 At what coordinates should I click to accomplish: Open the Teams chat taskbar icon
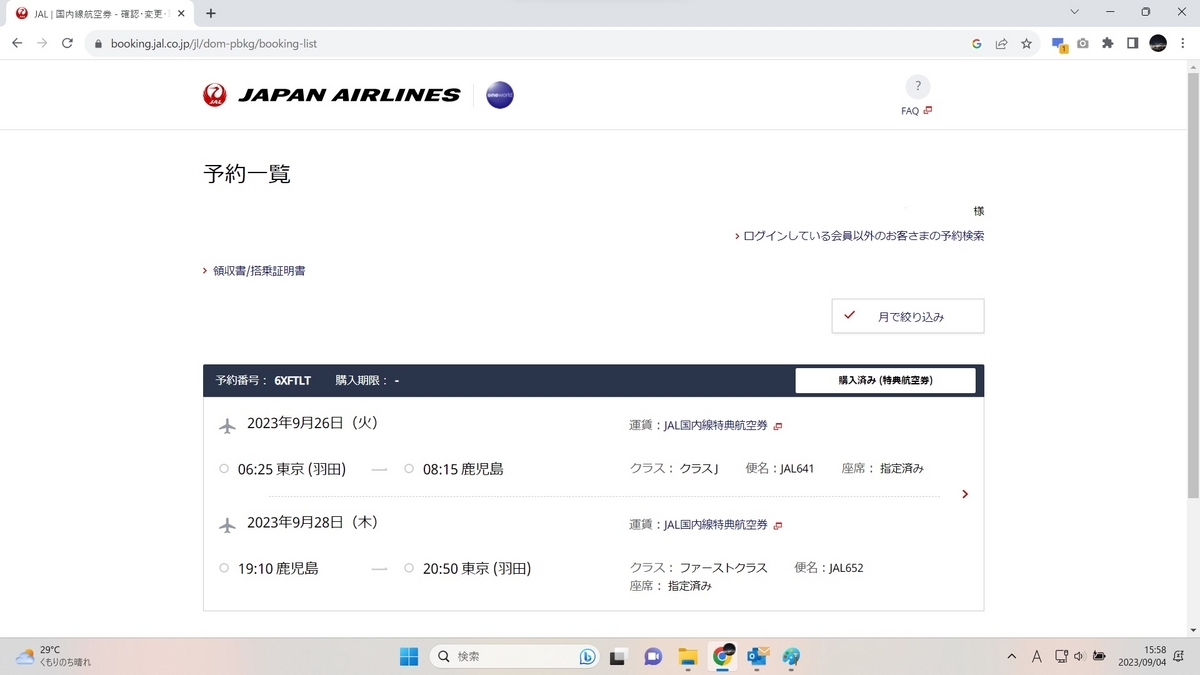[653, 657]
